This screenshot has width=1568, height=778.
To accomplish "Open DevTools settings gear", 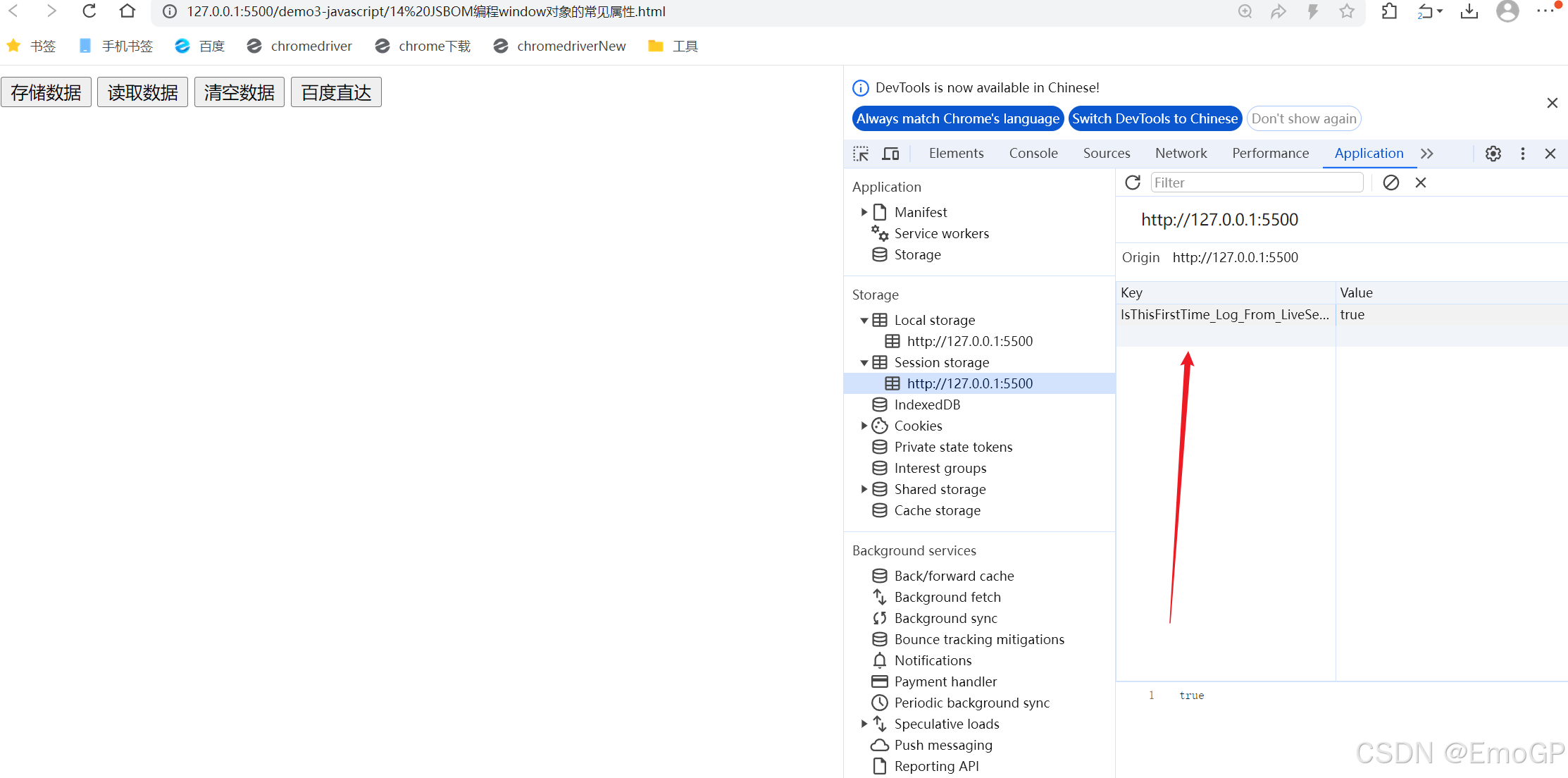I will click(1493, 154).
